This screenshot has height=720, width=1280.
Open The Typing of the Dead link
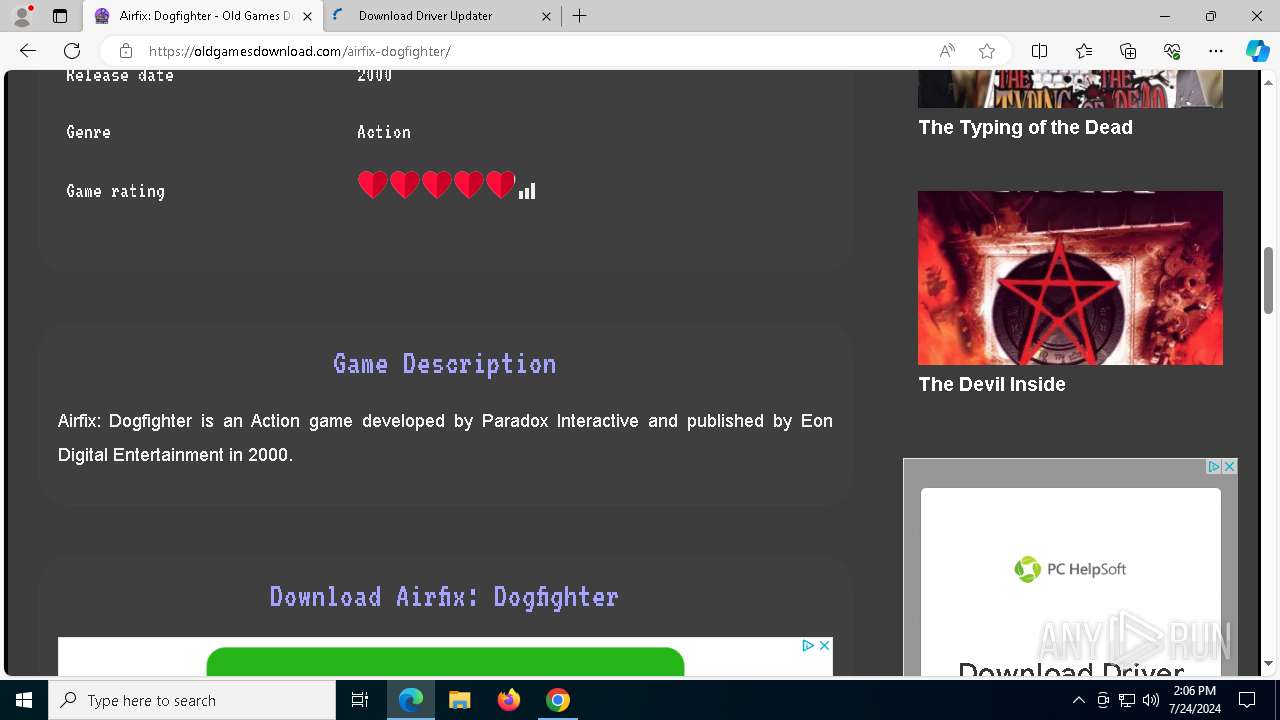pos(1025,127)
